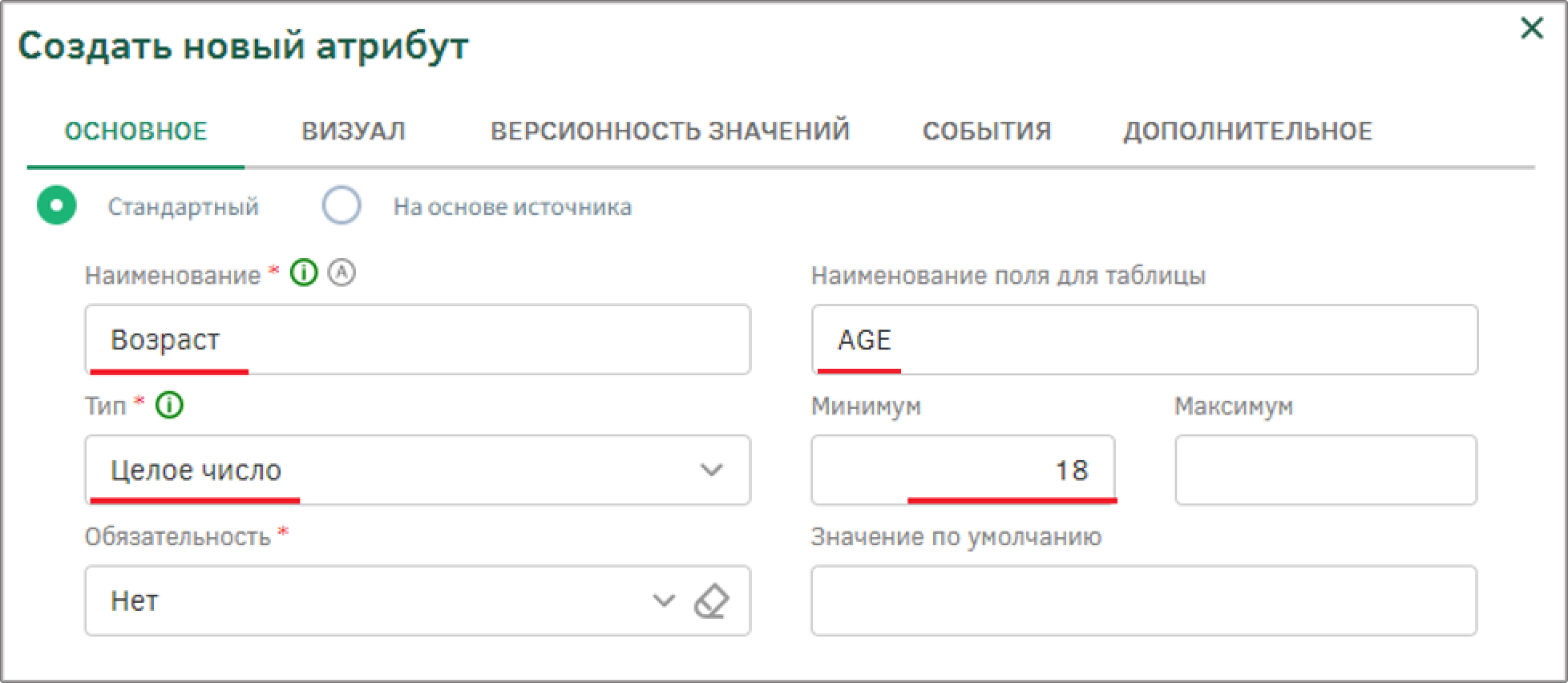Click the Наименование поля для таблицы label
Image resolution: width=1568 pixels, height=683 pixels.
pos(1008,276)
